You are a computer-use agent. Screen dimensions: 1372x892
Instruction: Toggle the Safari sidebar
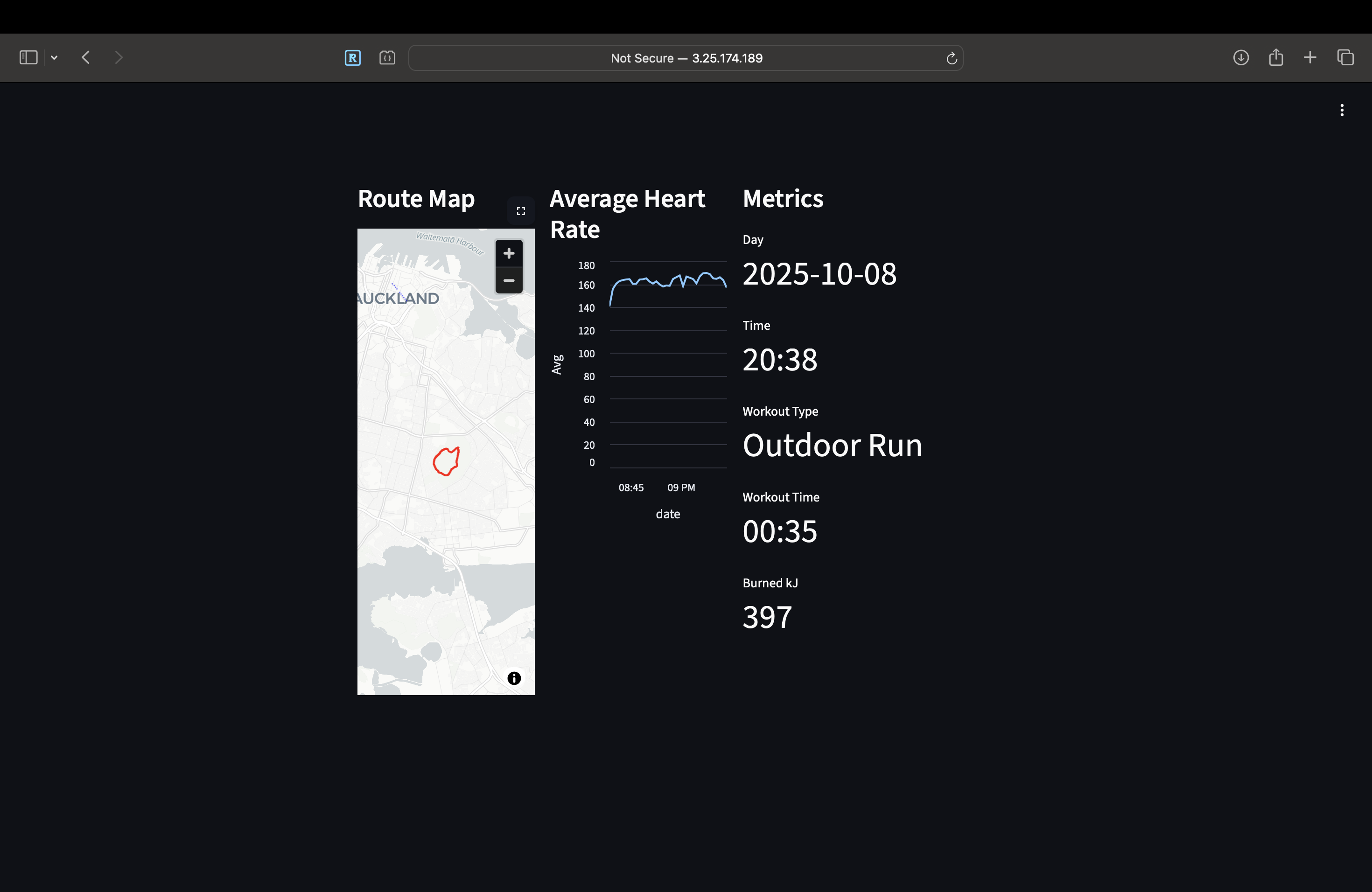point(28,58)
